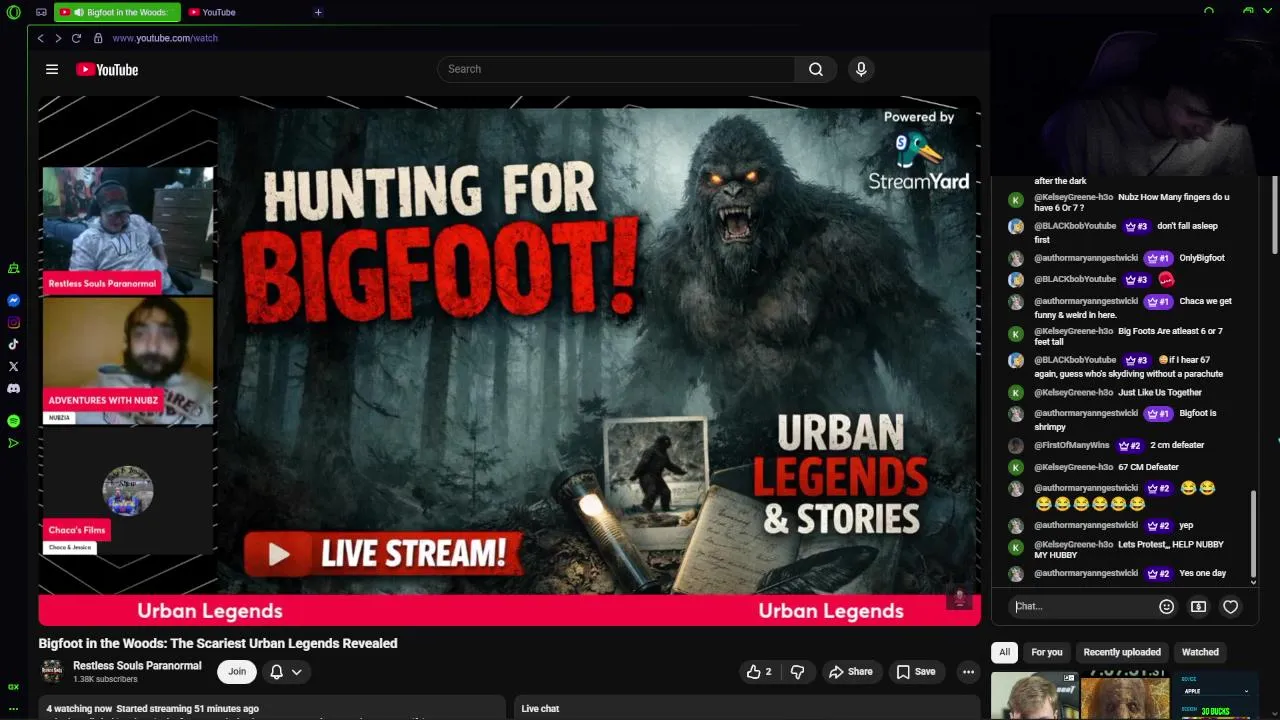Go back with the browser back arrow
This screenshot has height=720, width=1280.
[40, 38]
